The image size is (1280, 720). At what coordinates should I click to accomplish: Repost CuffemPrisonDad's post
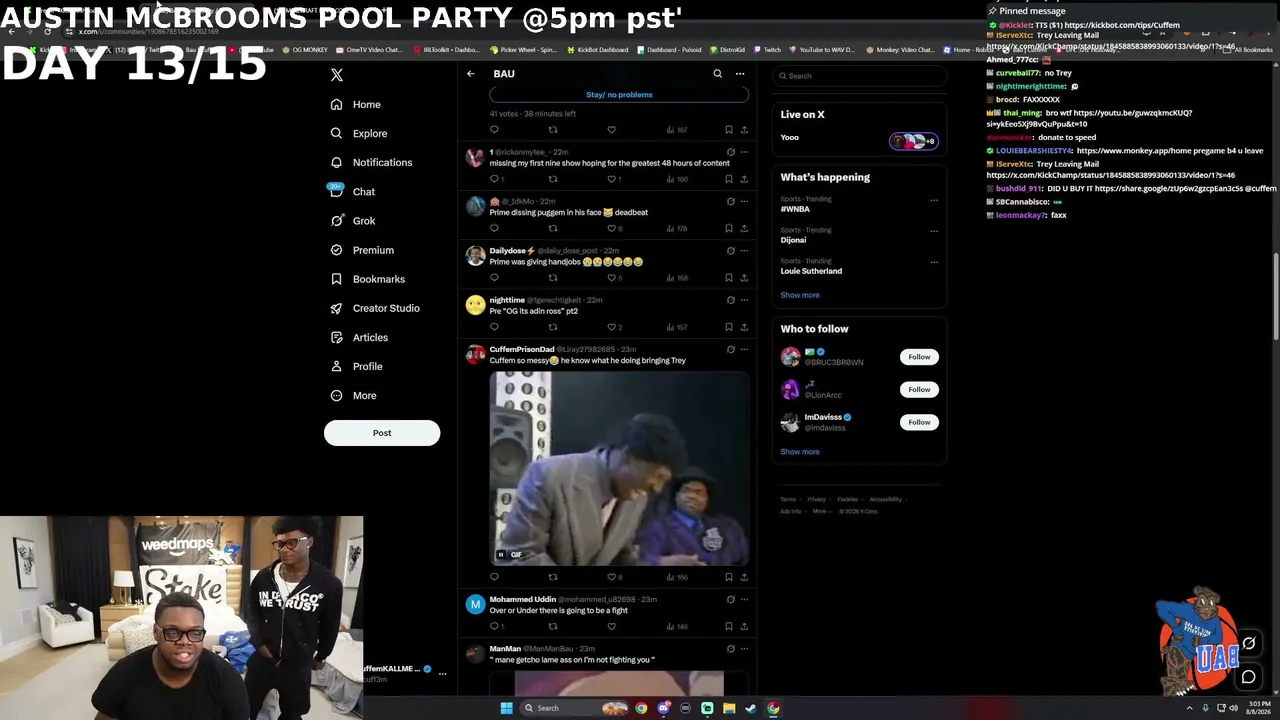point(553,577)
